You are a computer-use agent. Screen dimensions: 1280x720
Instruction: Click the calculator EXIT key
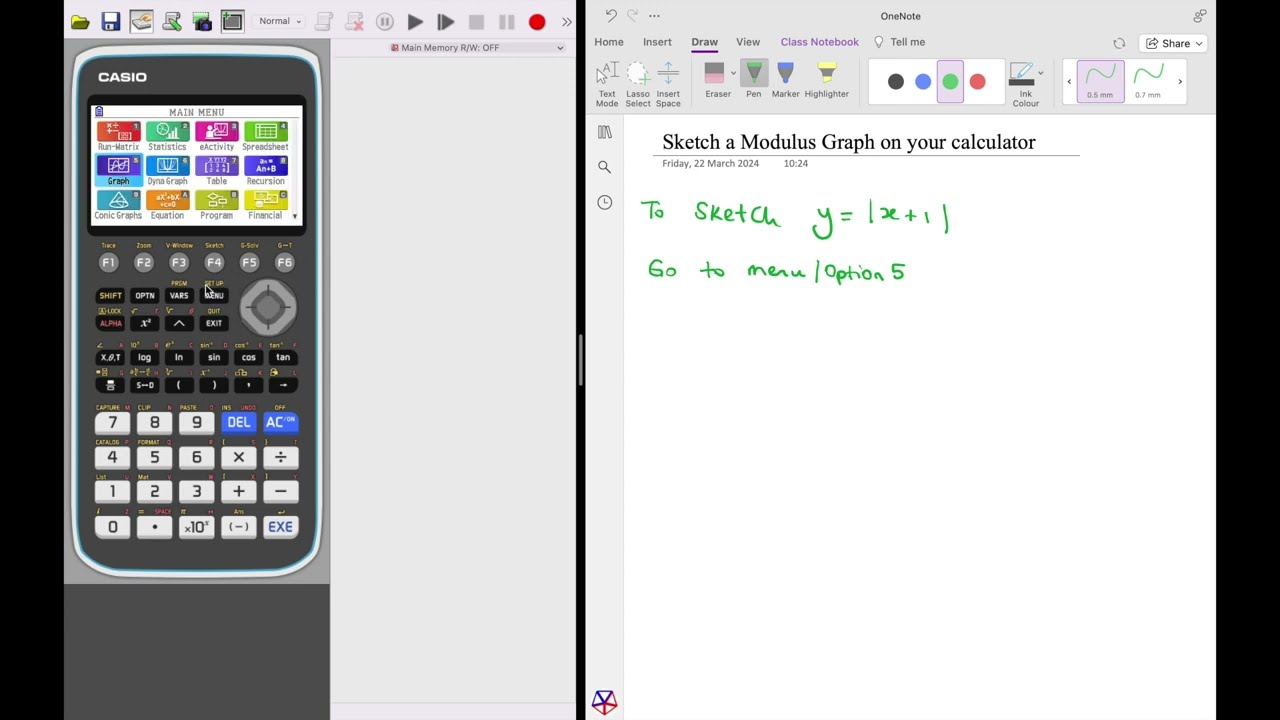click(214, 323)
